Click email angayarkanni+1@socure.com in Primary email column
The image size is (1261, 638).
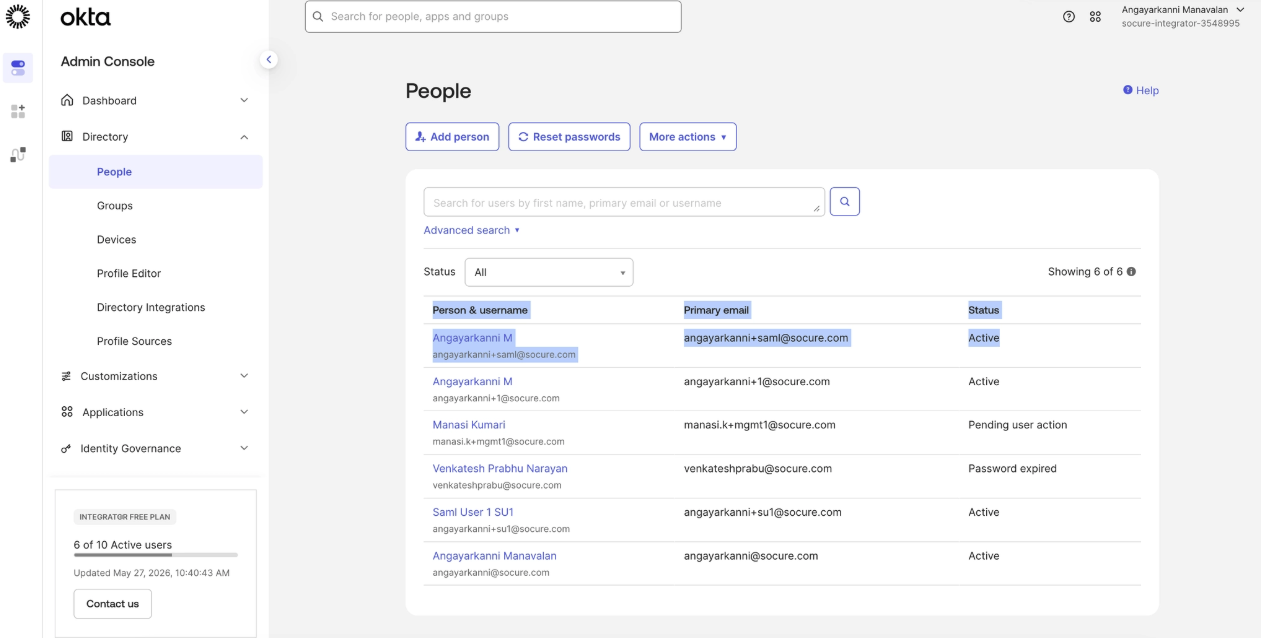tap(757, 381)
